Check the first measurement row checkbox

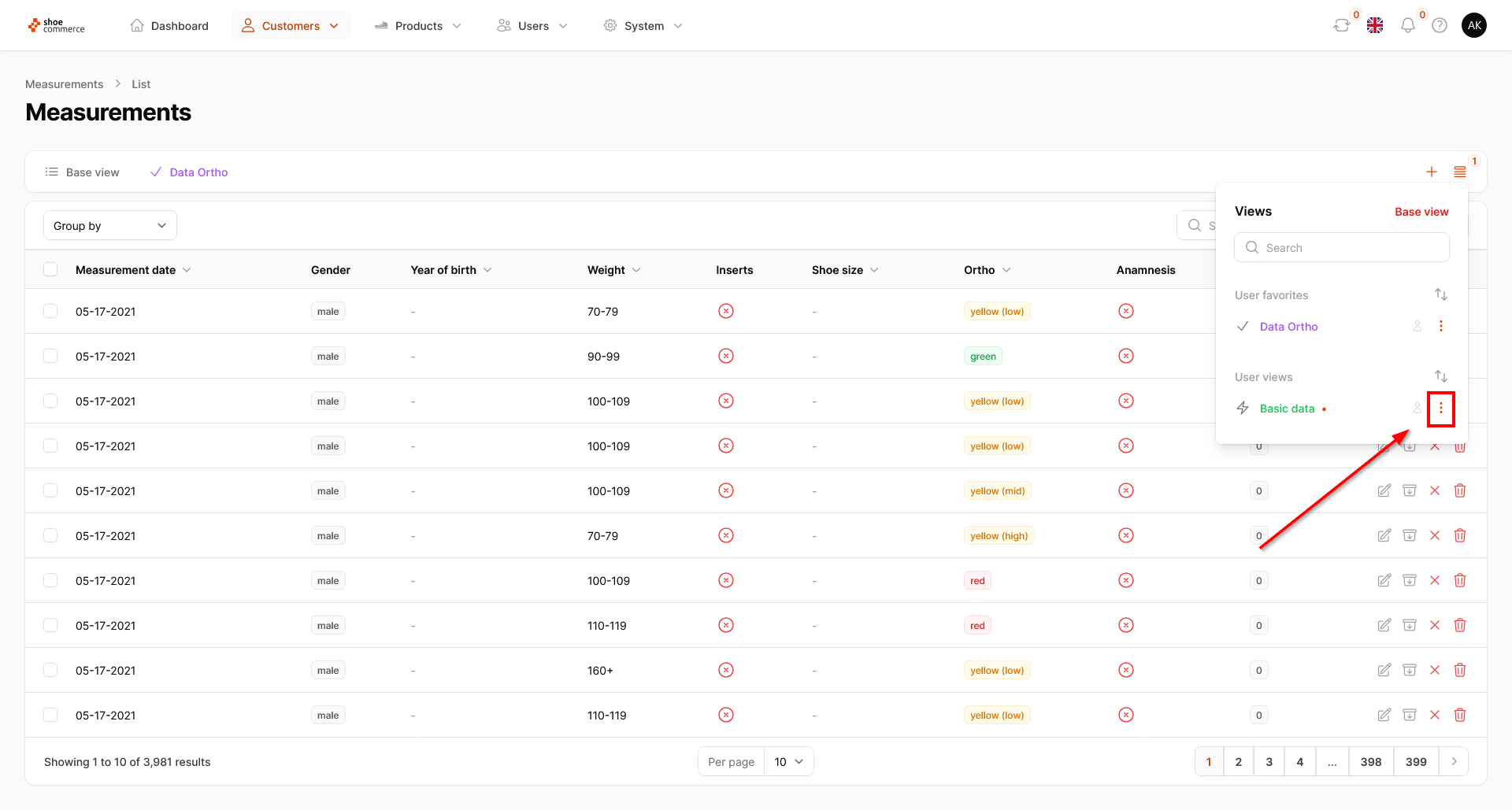51,312
